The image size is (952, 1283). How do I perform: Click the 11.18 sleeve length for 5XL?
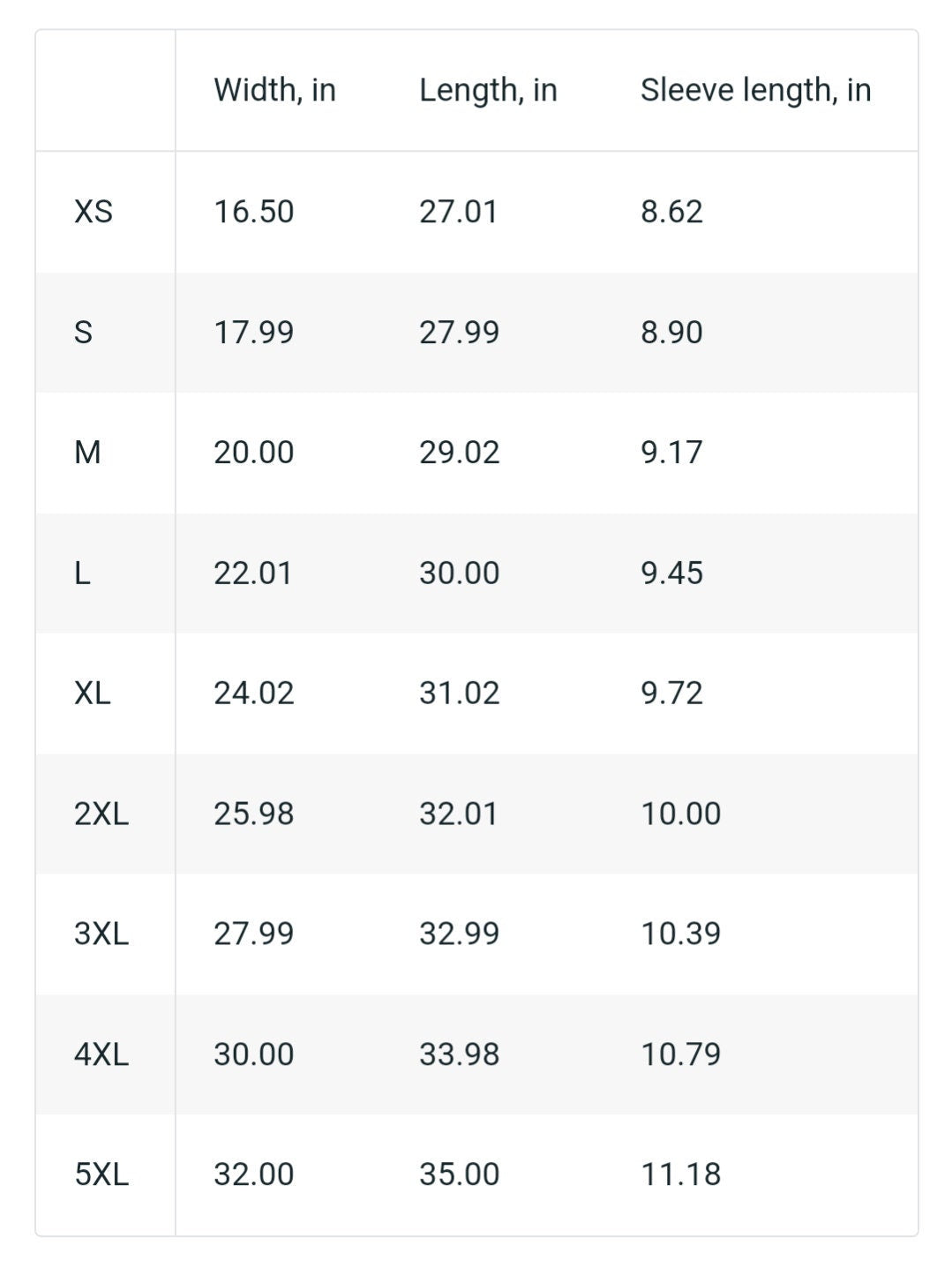(x=681, y=1174)
